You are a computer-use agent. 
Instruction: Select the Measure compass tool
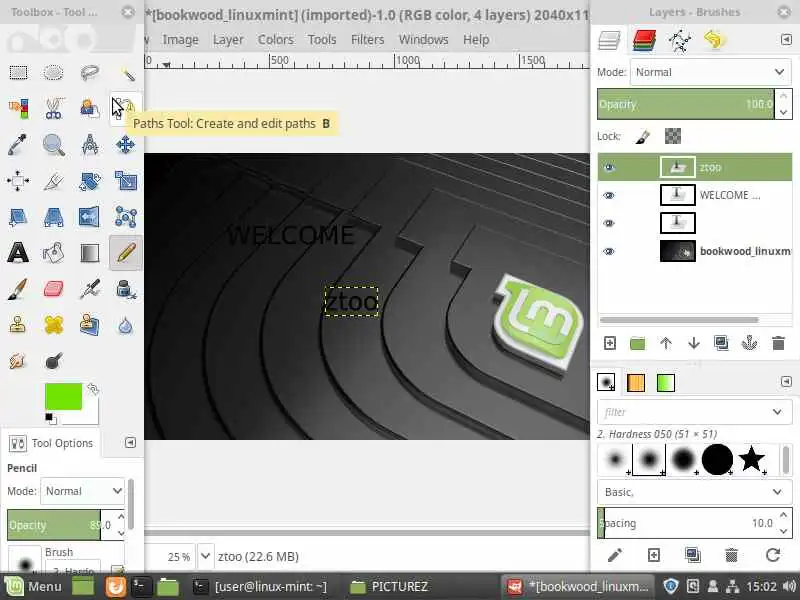point(90,145)
